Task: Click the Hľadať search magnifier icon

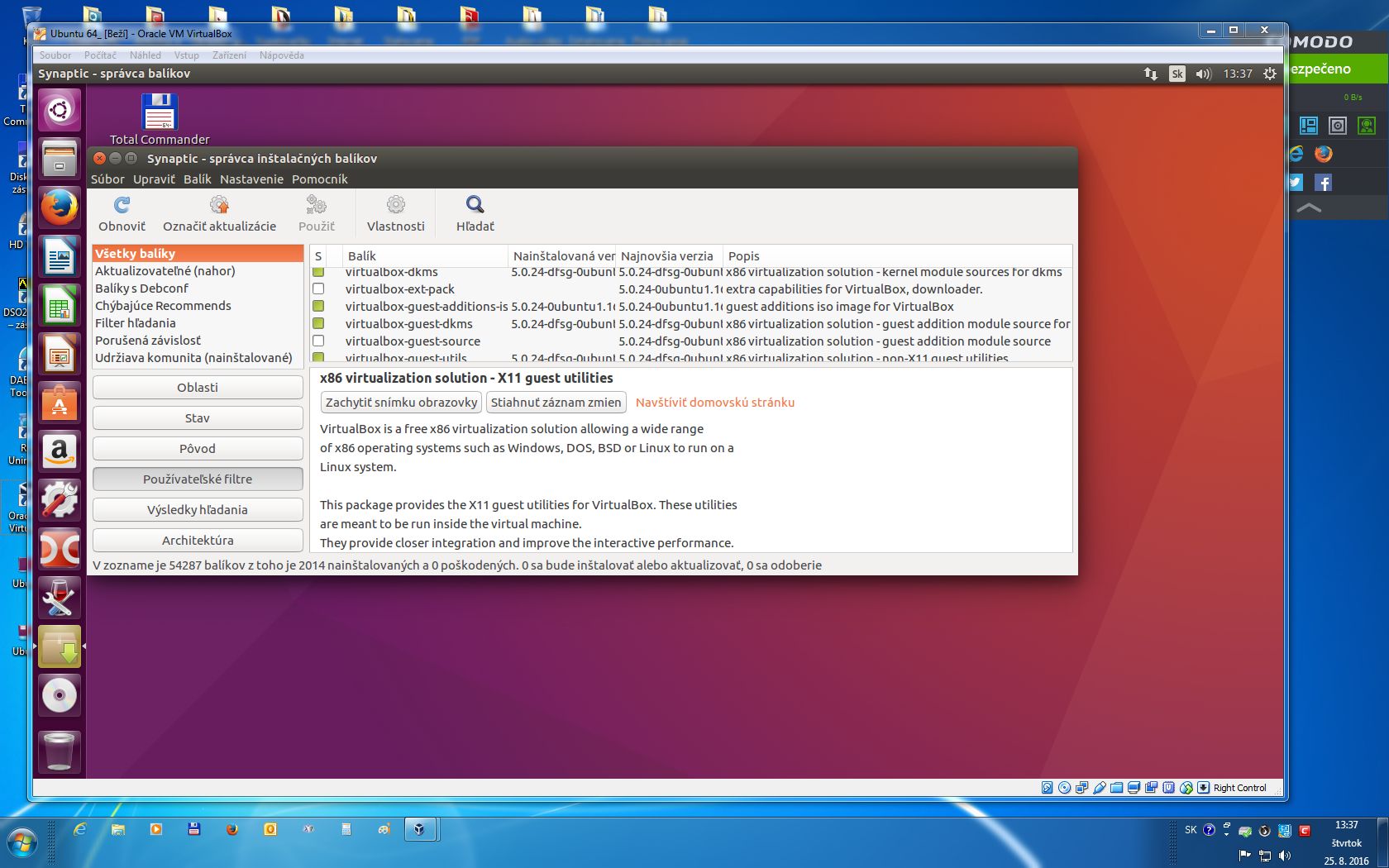Action: tap(475, 205)
